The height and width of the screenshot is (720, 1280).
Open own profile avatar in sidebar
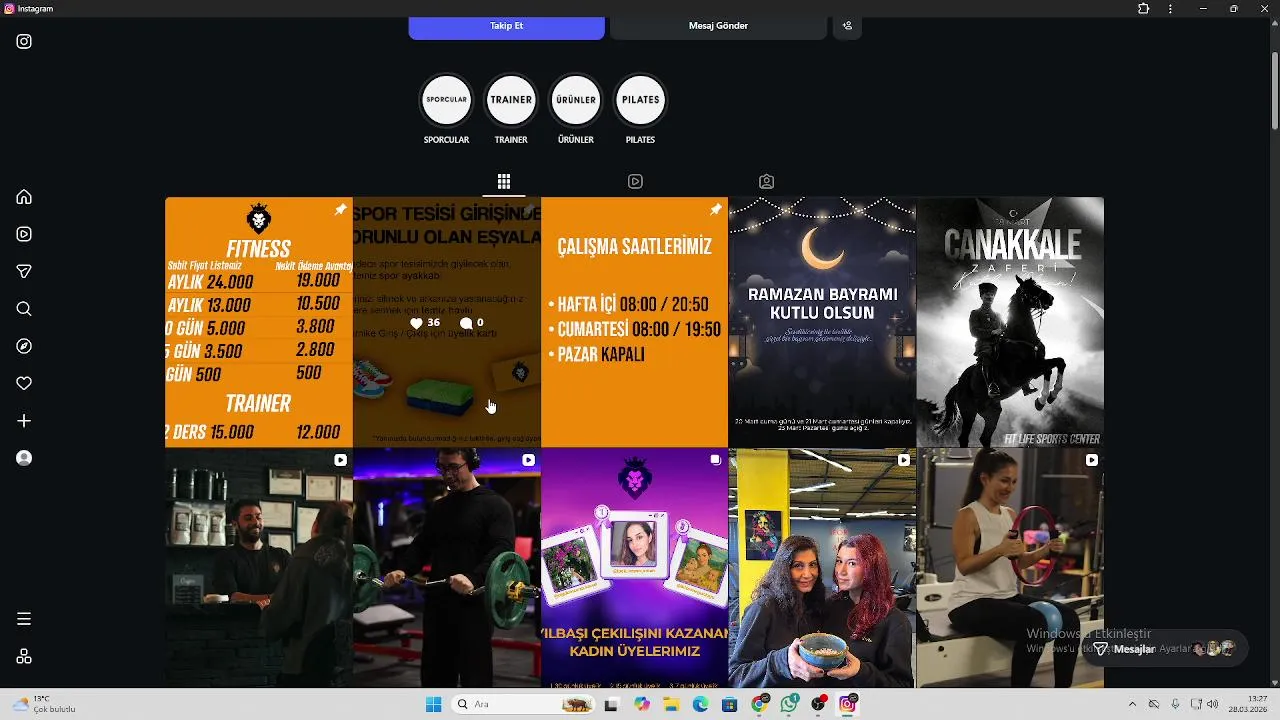tap(24, 458)
